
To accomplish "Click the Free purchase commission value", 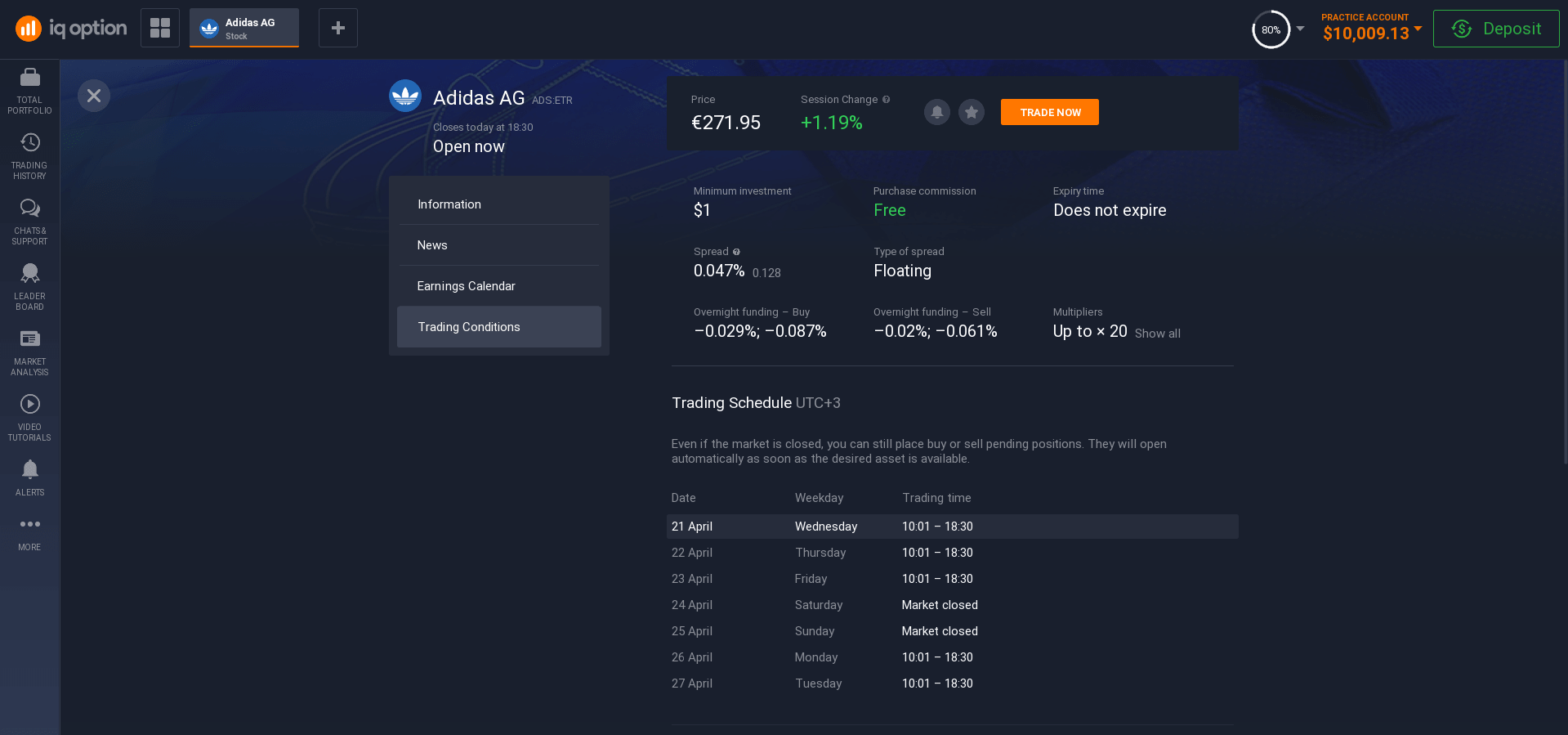I will click(x=890, y=210).
